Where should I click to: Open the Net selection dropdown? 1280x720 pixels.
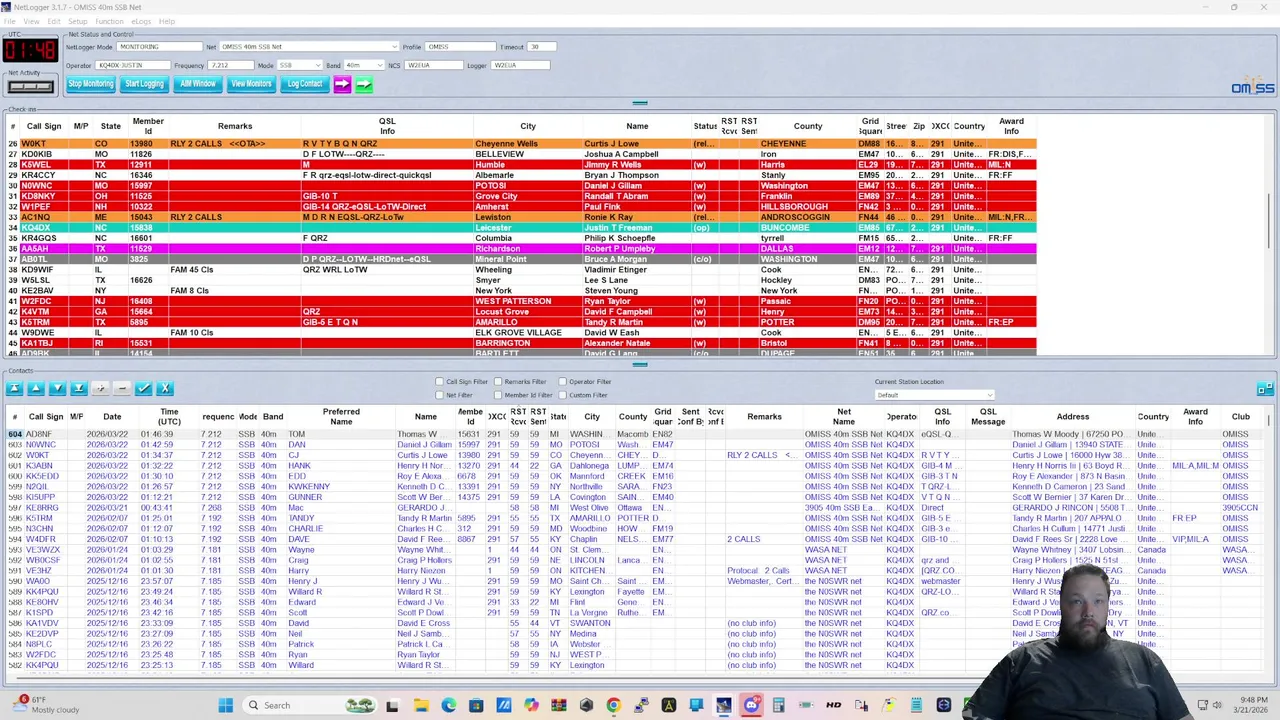309,47
